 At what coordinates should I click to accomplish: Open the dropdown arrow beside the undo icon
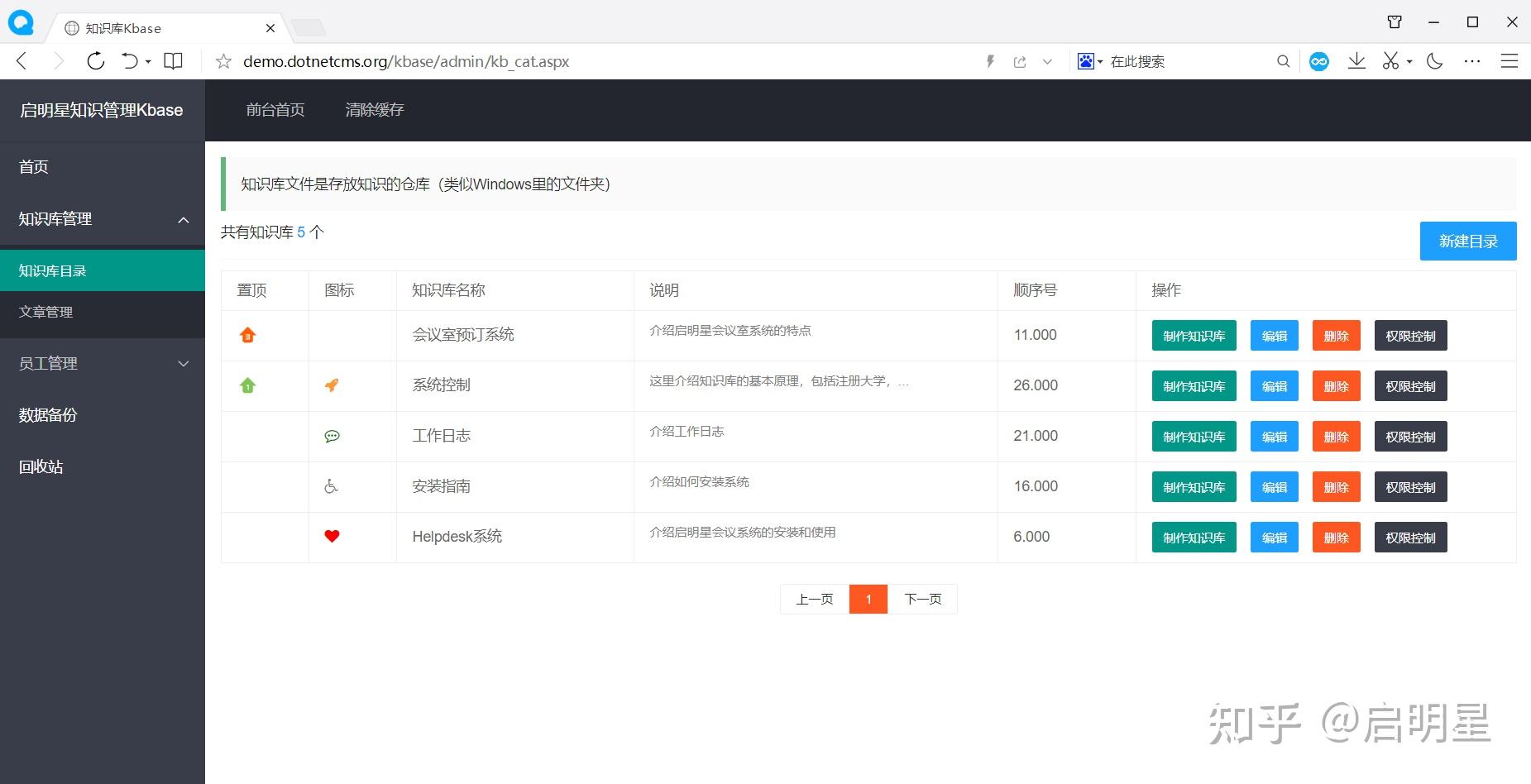tap(148, 62)
